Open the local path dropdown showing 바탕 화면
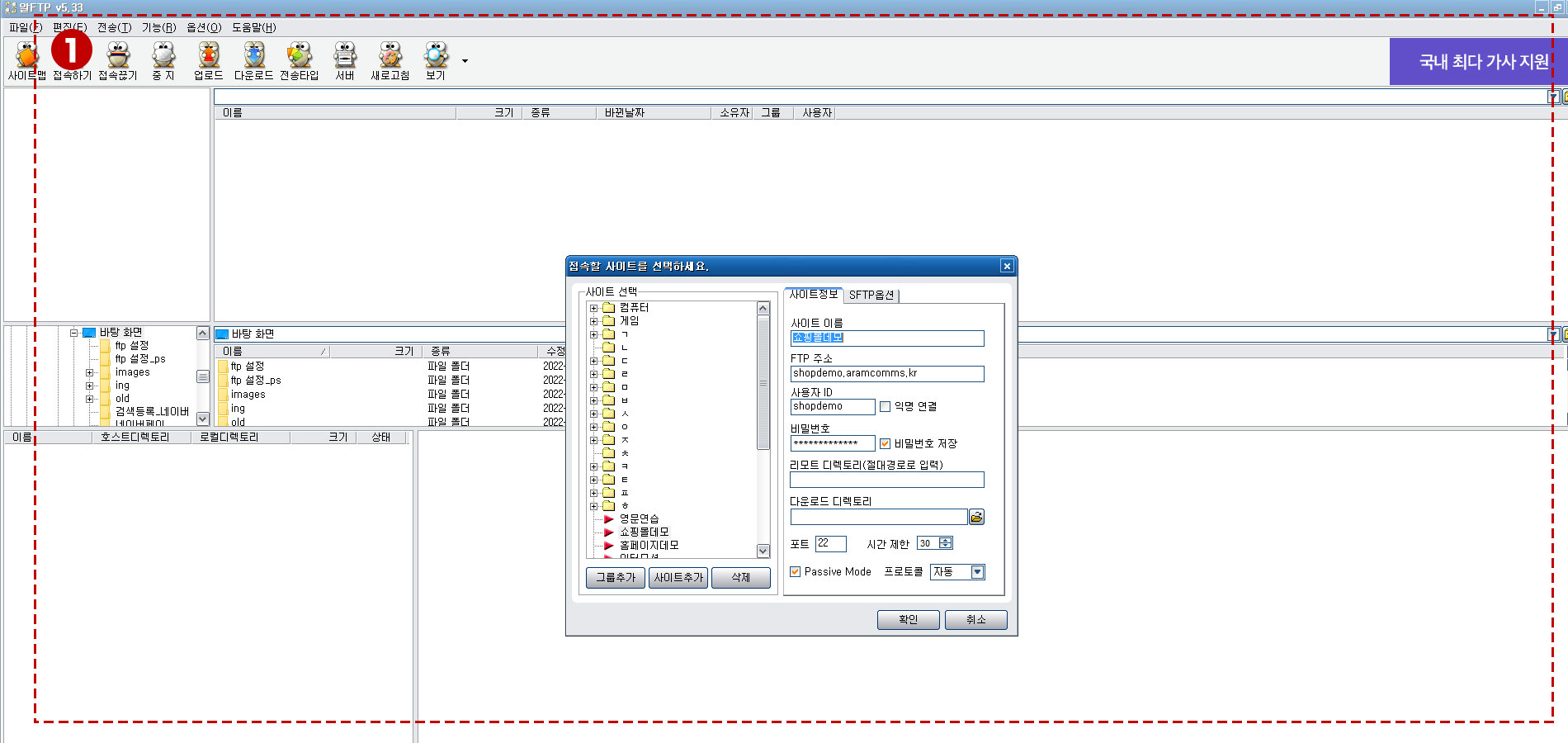Image resolution: width=1568 pixels, height=743 pixels. [x=1553, y=334]
